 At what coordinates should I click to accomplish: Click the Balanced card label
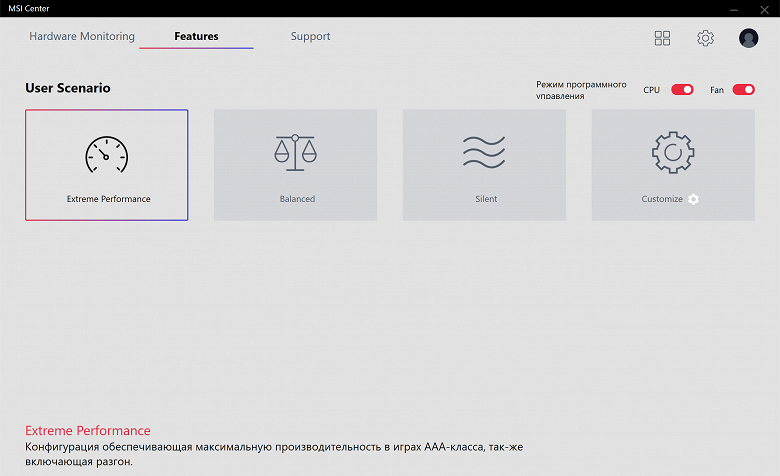(297, 199)
